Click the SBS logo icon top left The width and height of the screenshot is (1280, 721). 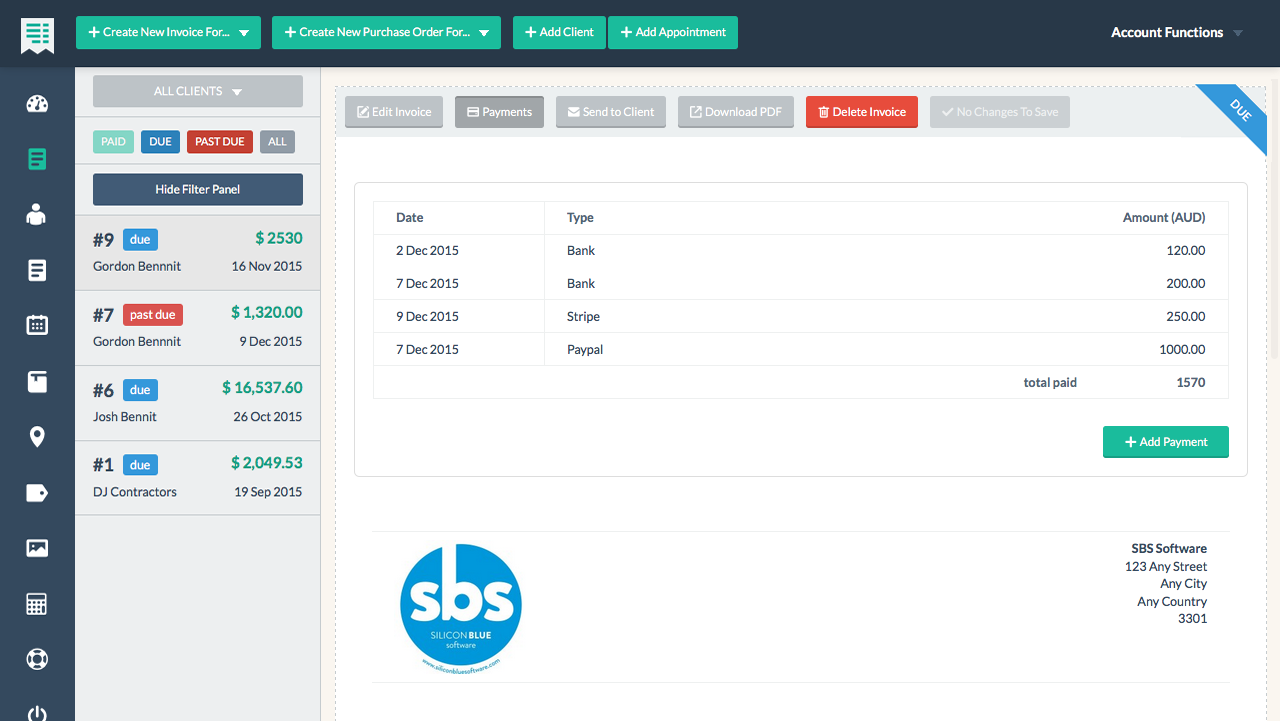pyautogui.click(x=36, y=31)
